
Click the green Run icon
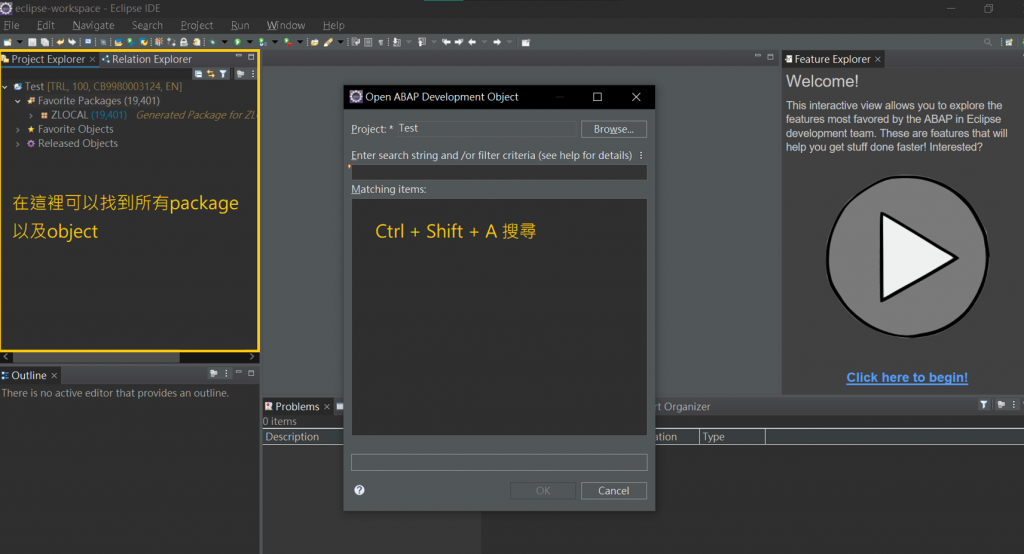coord(237,42)
